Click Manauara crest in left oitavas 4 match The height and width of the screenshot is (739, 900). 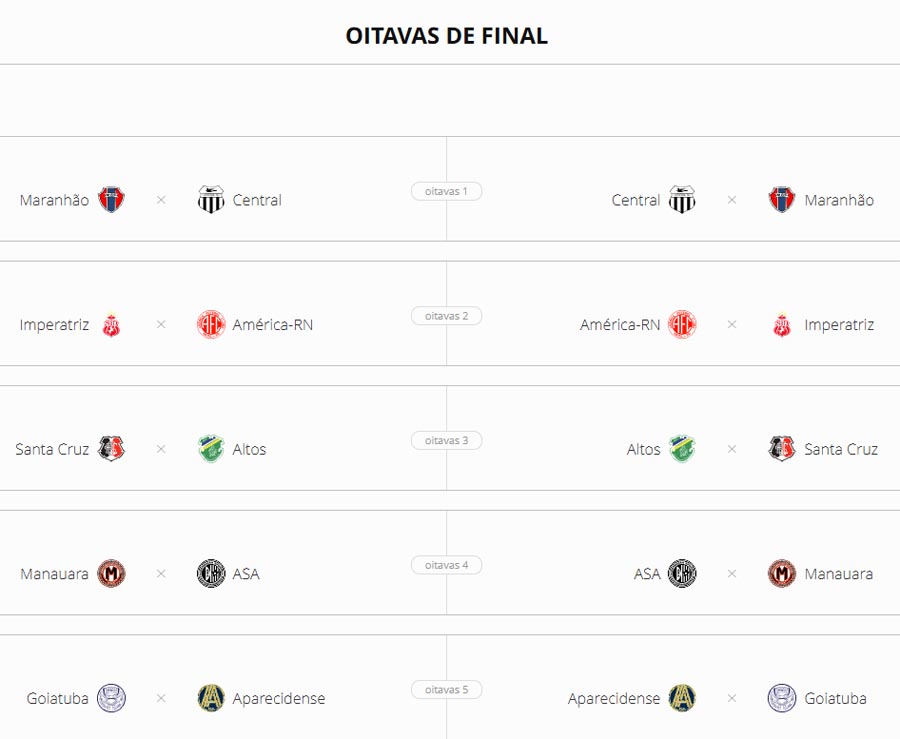click(111, 573)
